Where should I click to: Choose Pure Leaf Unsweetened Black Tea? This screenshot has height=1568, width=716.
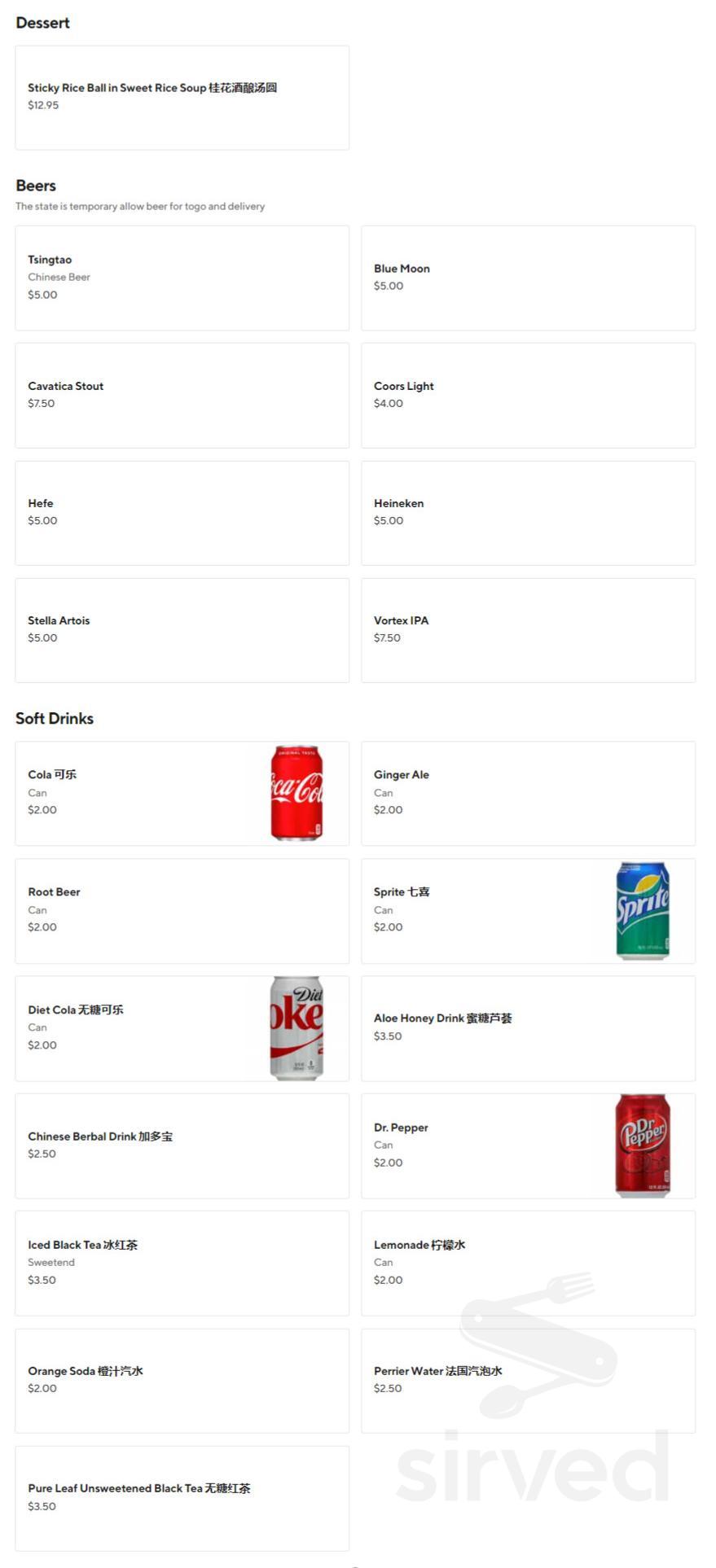pyautogui.click(x=182, y=1497)
